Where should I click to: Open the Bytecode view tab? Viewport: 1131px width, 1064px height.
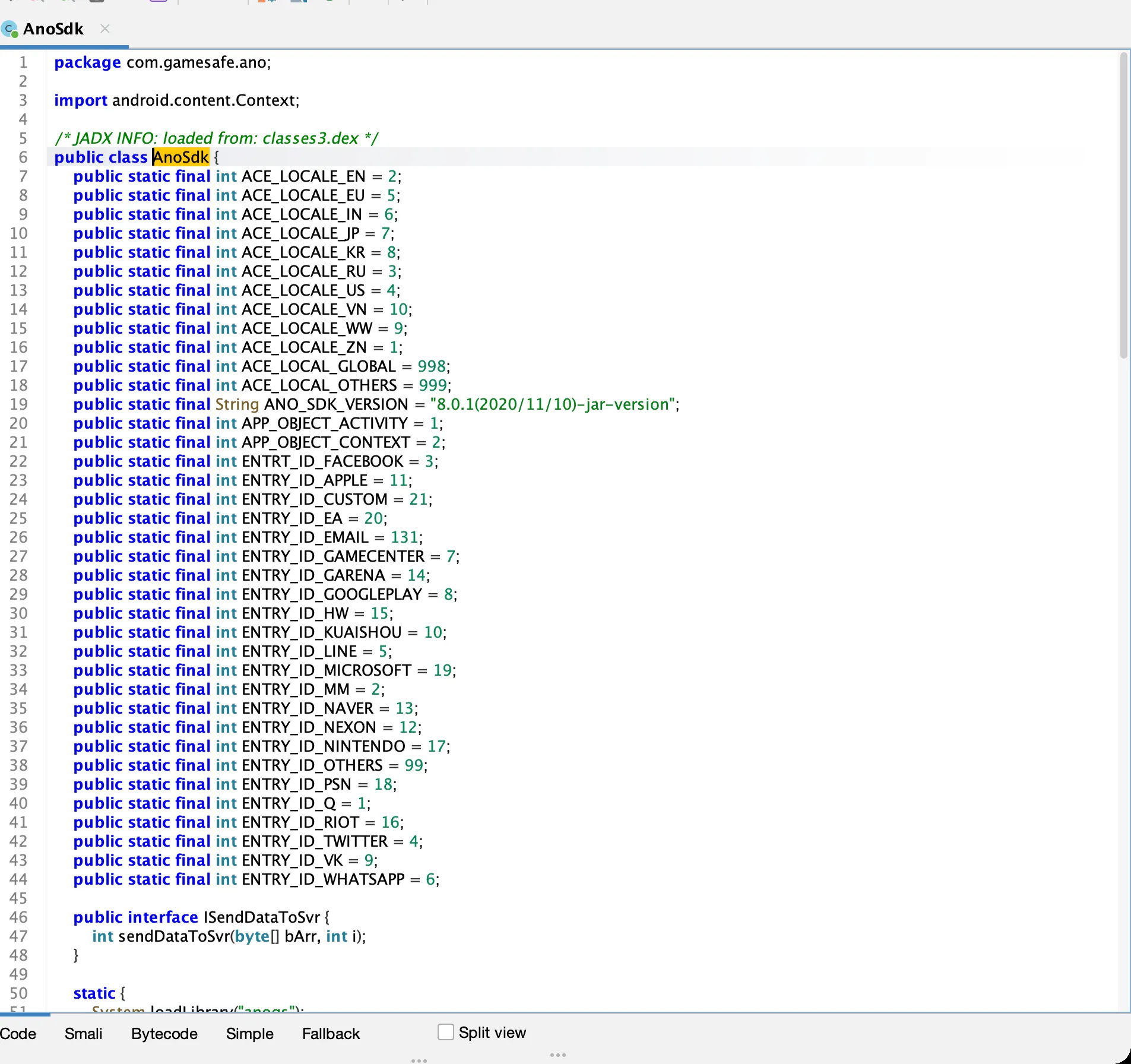tap(164, 1034)
